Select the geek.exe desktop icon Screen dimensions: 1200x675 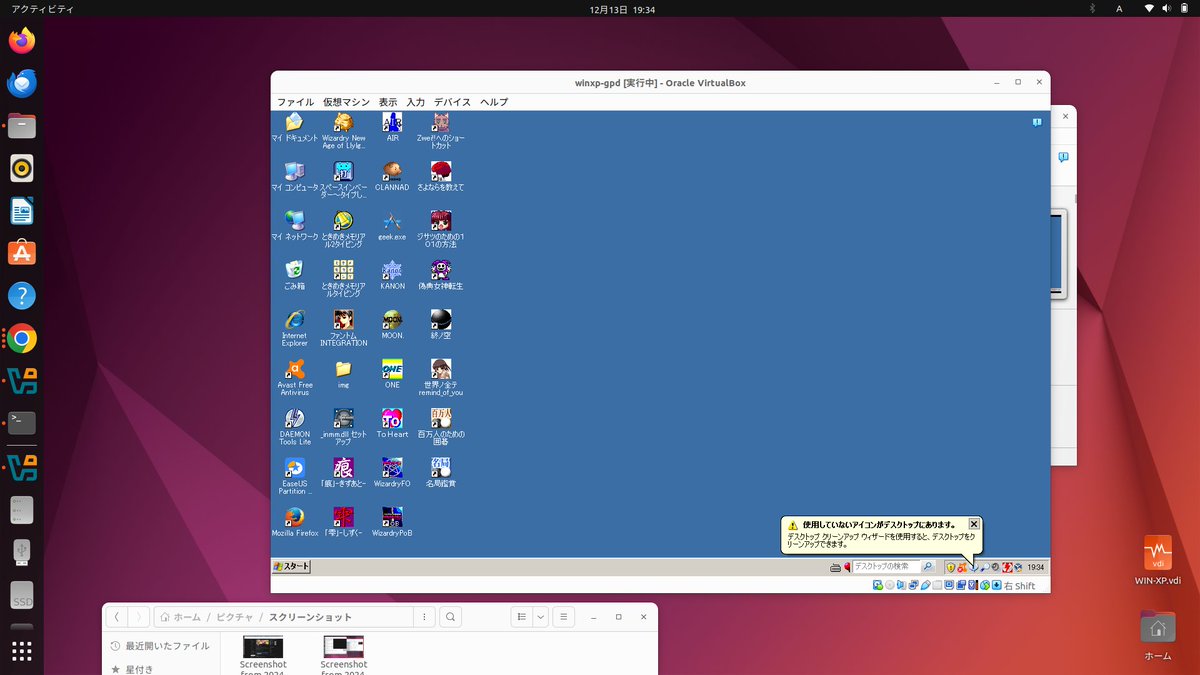coord(392,226)
